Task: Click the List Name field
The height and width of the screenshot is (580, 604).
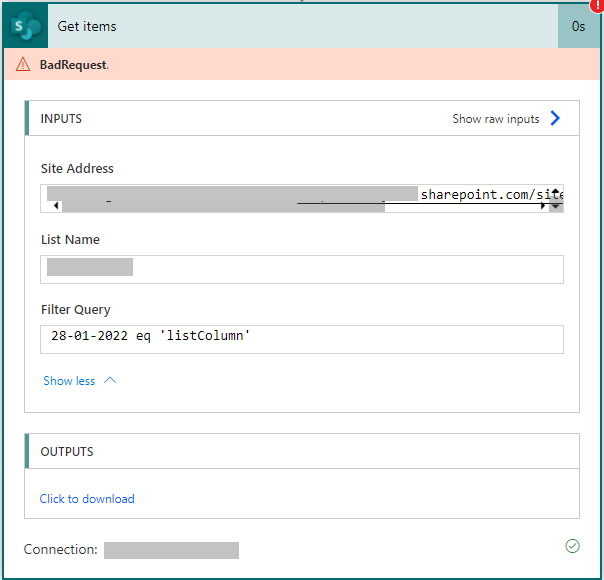Action: [302, 269]
